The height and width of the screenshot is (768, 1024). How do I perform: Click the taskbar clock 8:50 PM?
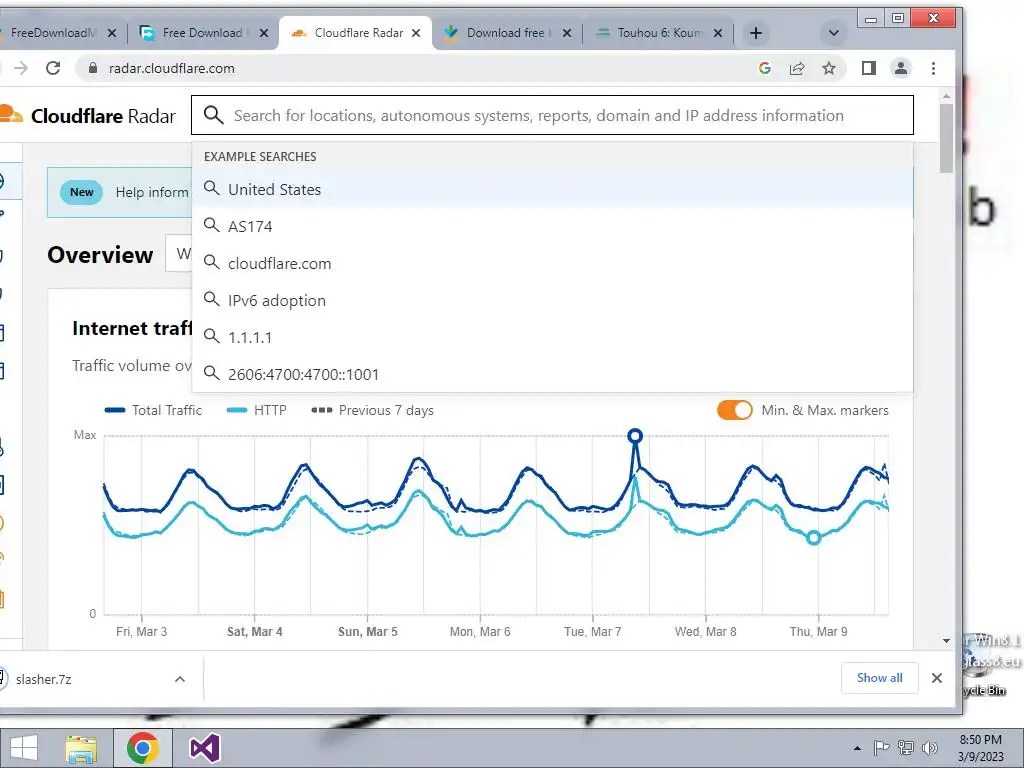point(980,748)
